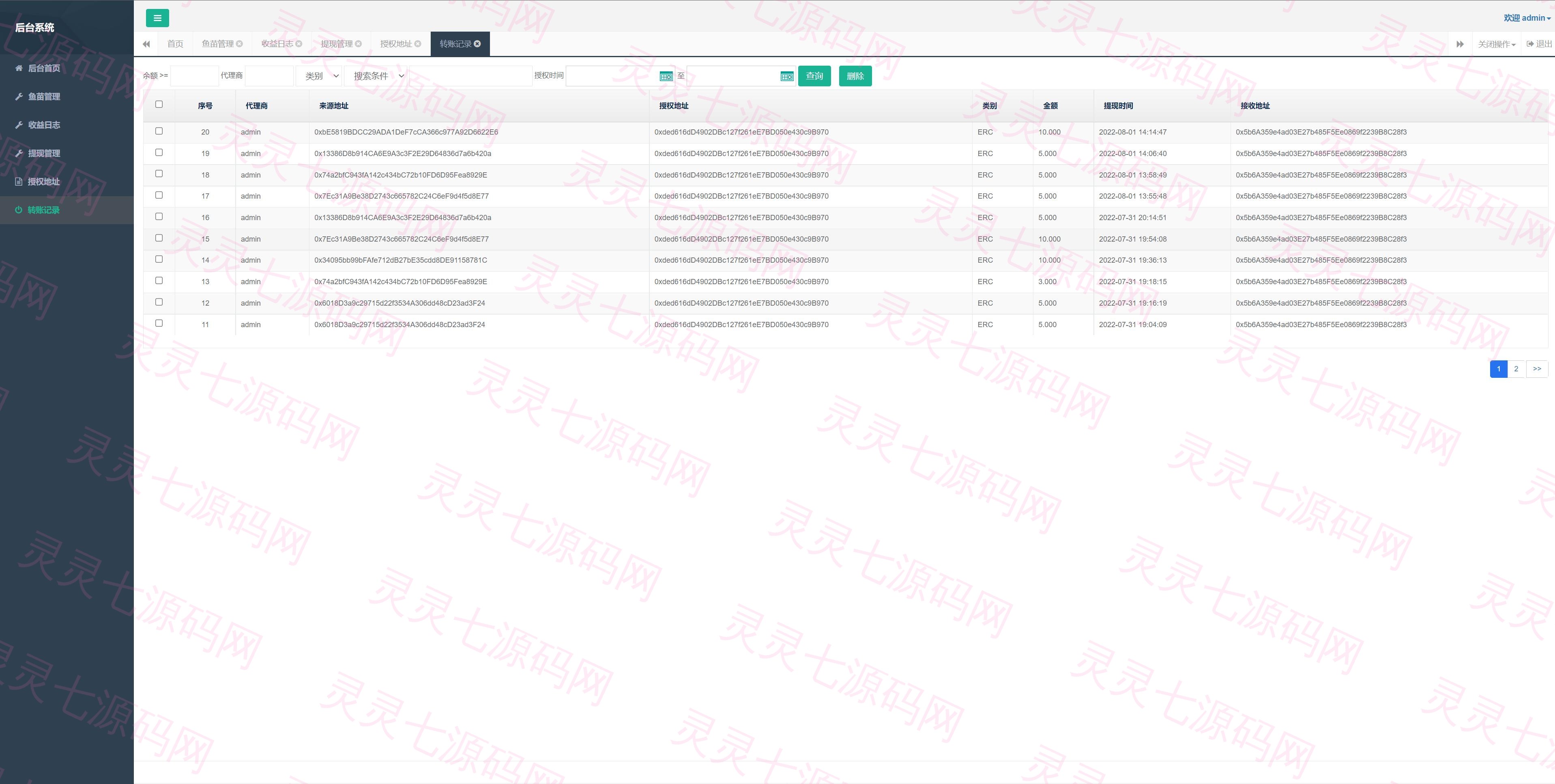Click the 删除 delete button

[855, 76]
